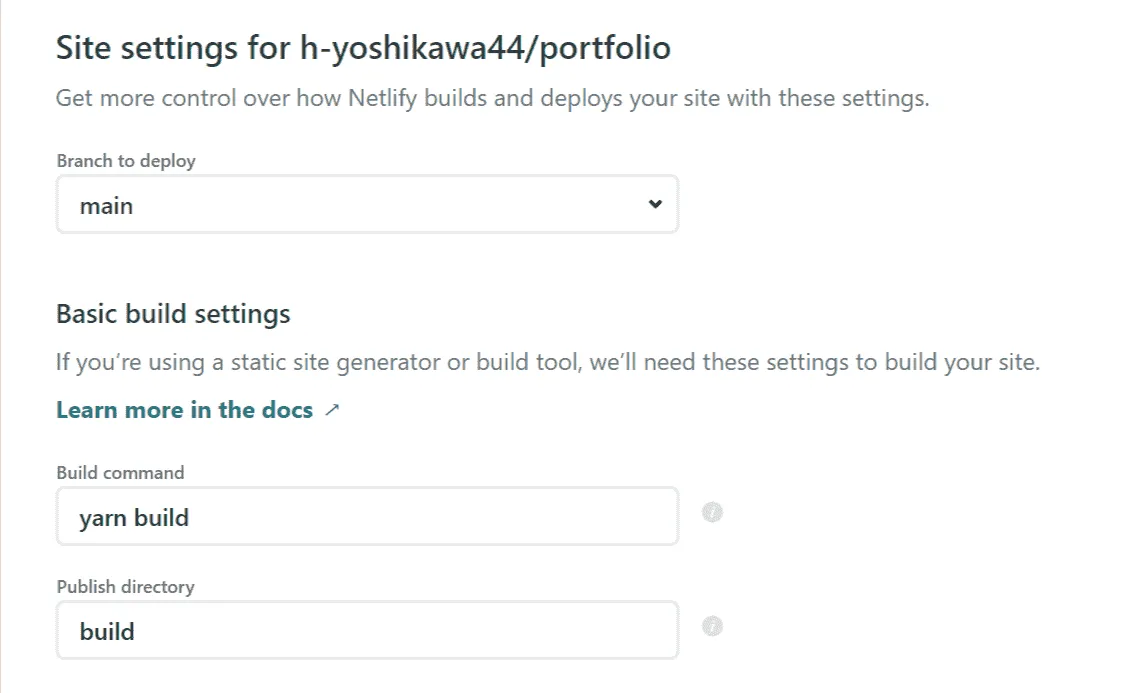Click the 'Basic build settings' section heading
Viewport: 1126px width, 693px height.
tap(173, 314)
